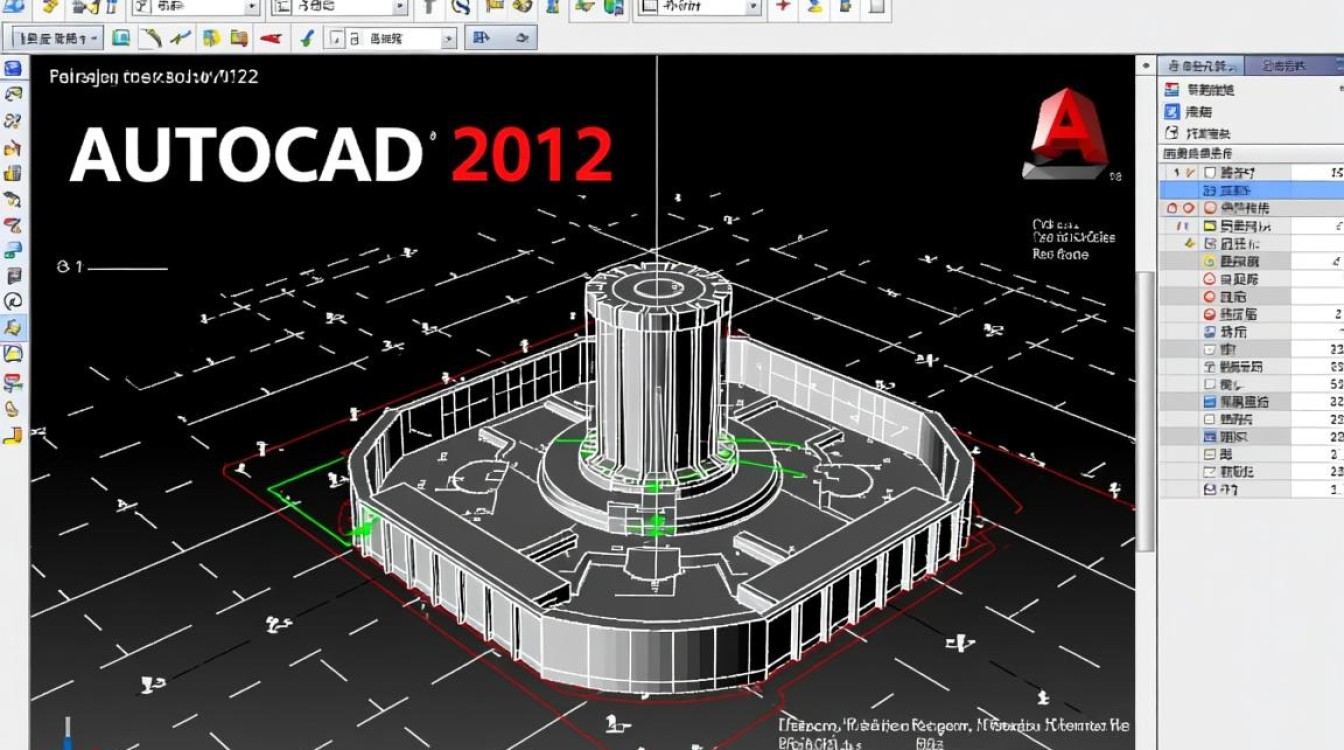Click the spiral circle icon in left toolbar

coord(13,301)
